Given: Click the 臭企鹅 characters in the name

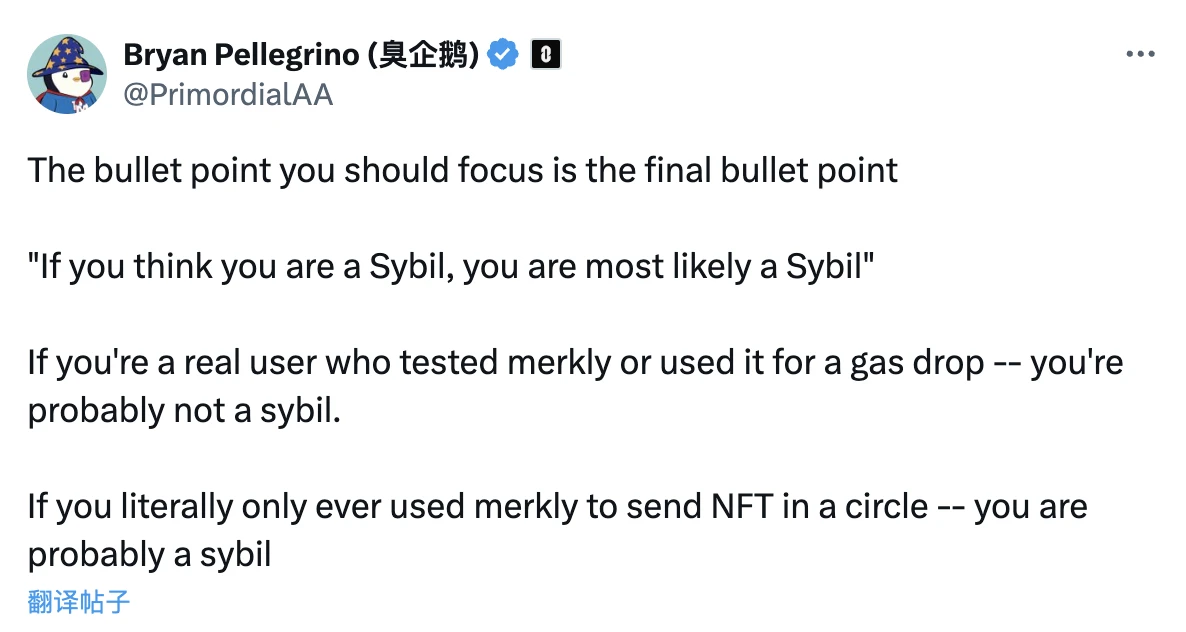Looking at the screenshot, I should pyautogui.click(x=430, y=55).
